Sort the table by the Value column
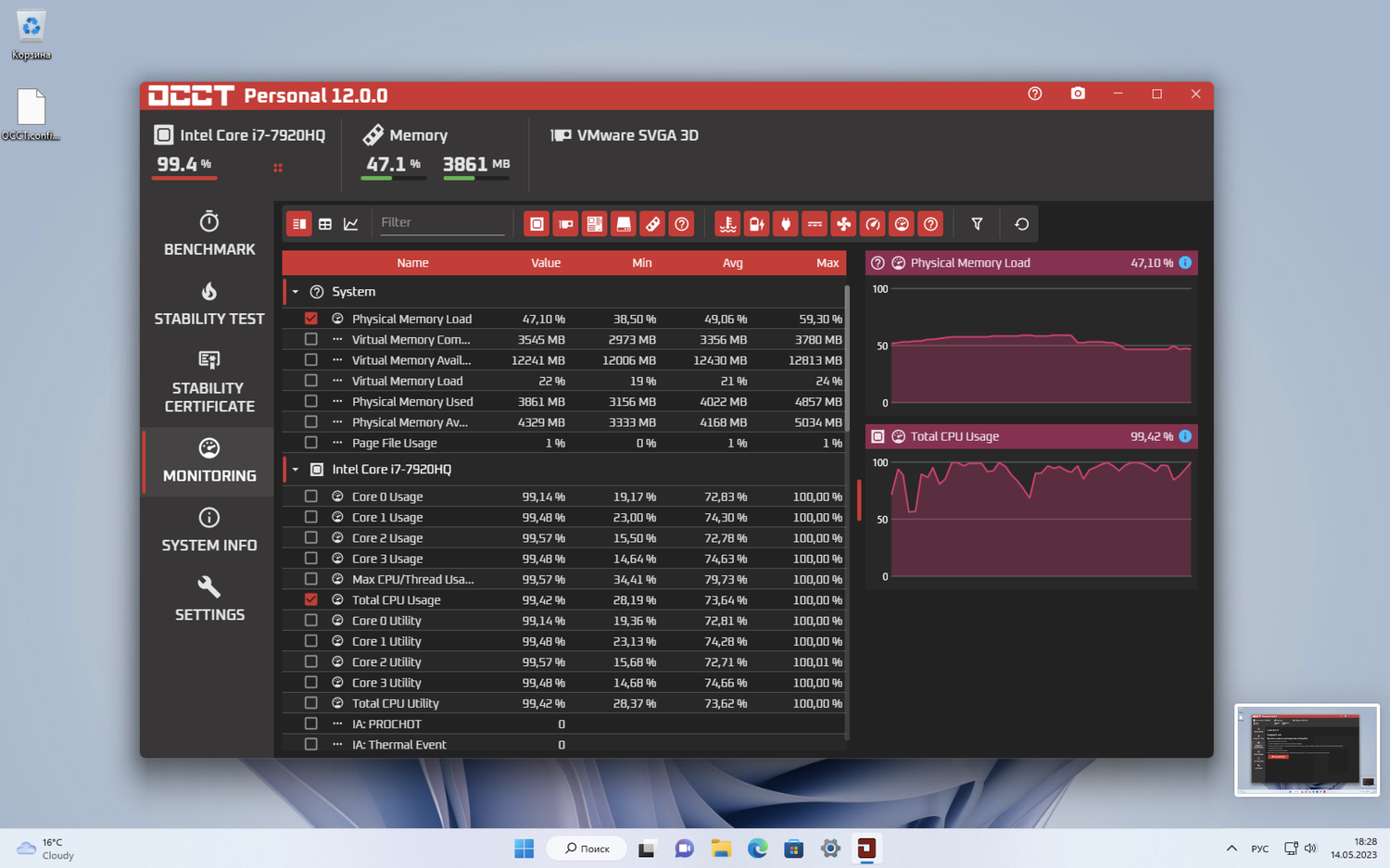Viewport: 1390px width, 868px height. coord(546,263)
